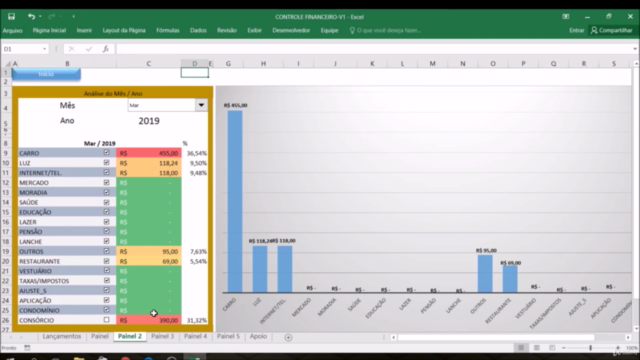Image resolution: width=640 pixels, height=360 pixels.
Task: Check the CONSÓRCIO checkbox
Action: coord(107,320)
